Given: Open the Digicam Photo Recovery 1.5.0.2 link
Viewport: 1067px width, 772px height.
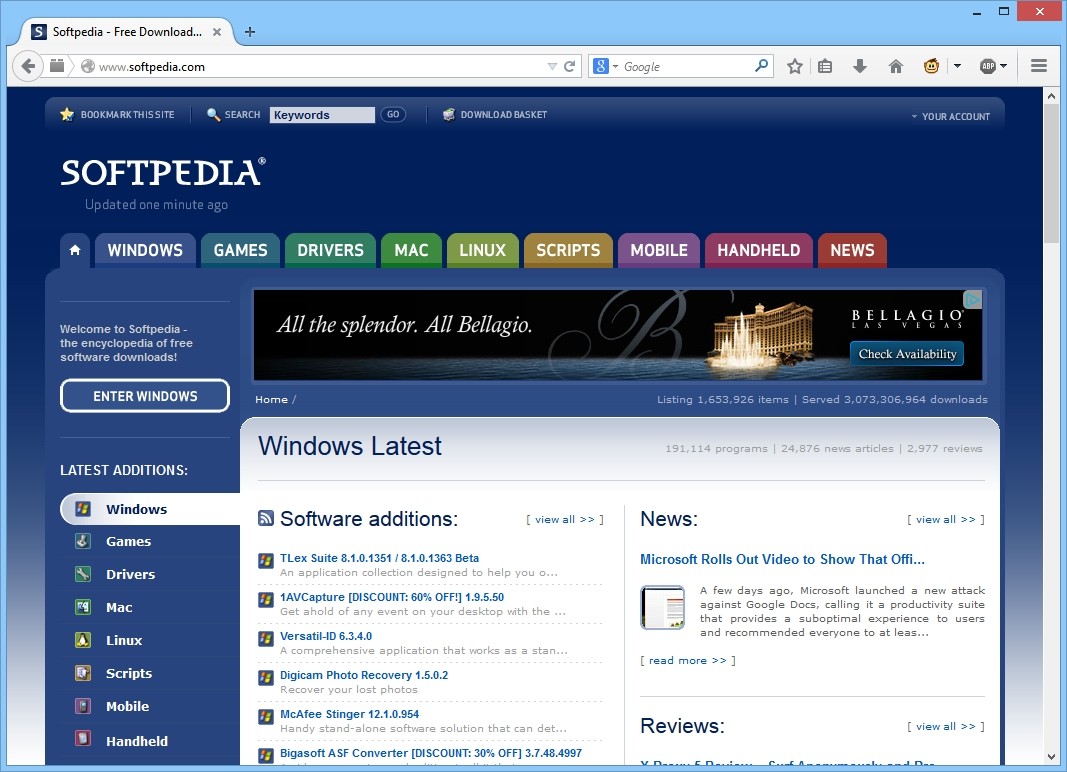Looking at the screenshot, I should pos(363,675).
